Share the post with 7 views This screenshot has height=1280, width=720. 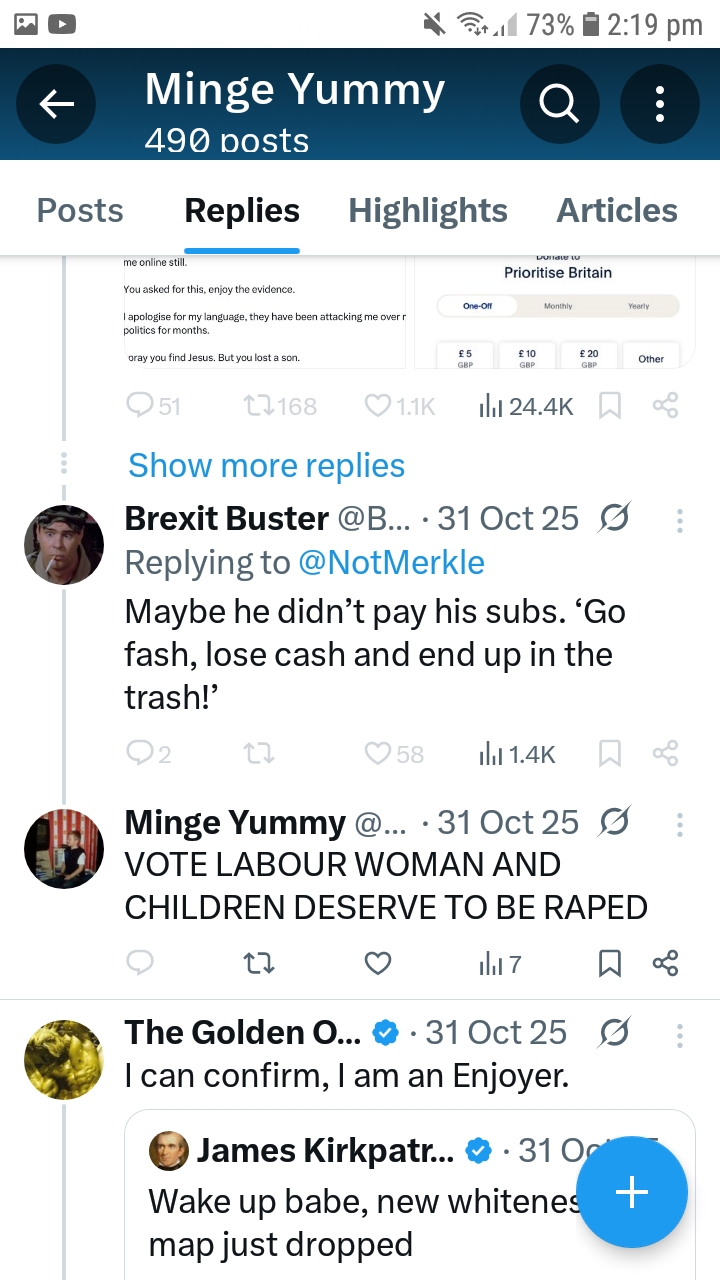(665, 963)
